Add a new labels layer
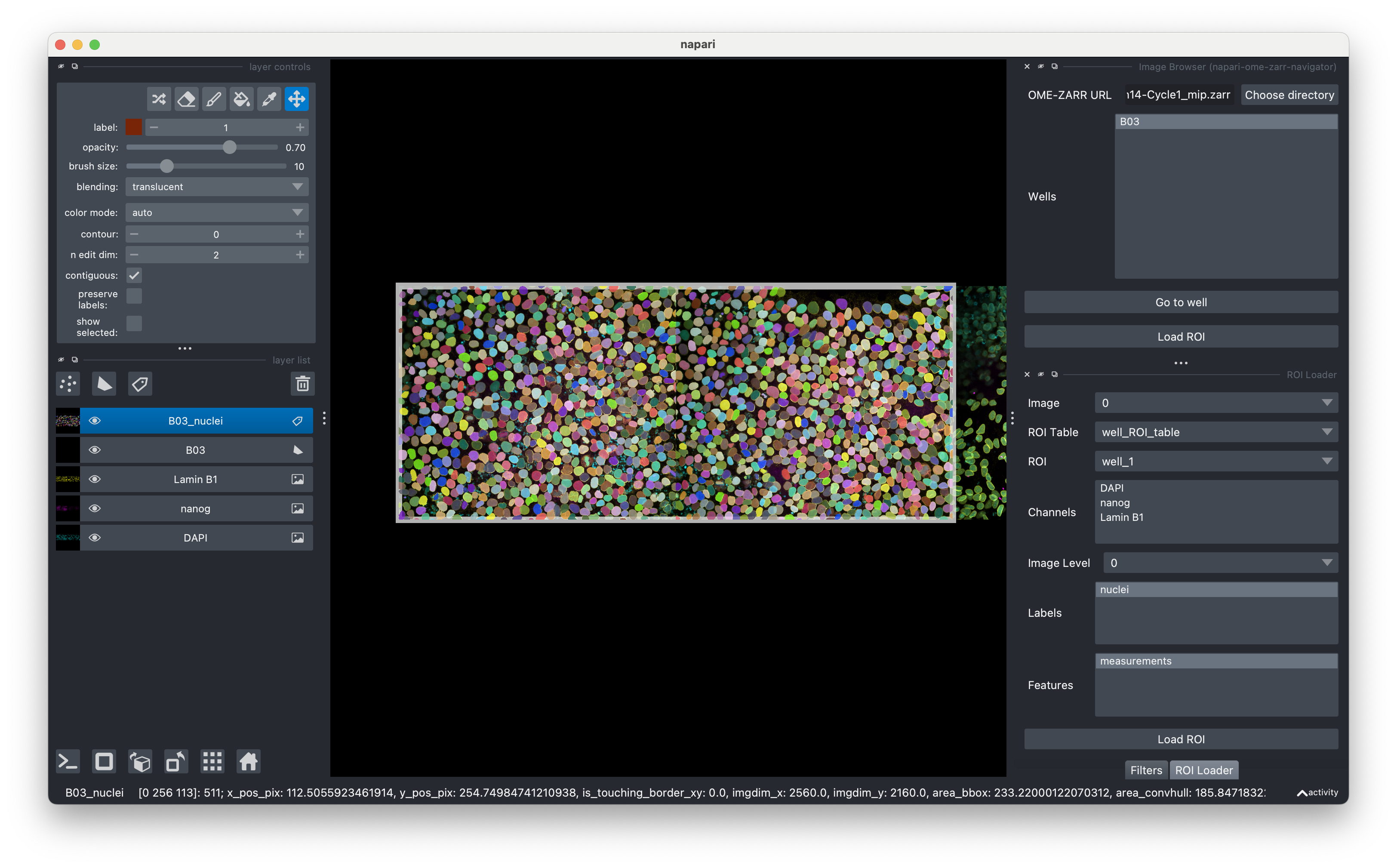The height and width of the screenshot is (868, 1397). 139,384
